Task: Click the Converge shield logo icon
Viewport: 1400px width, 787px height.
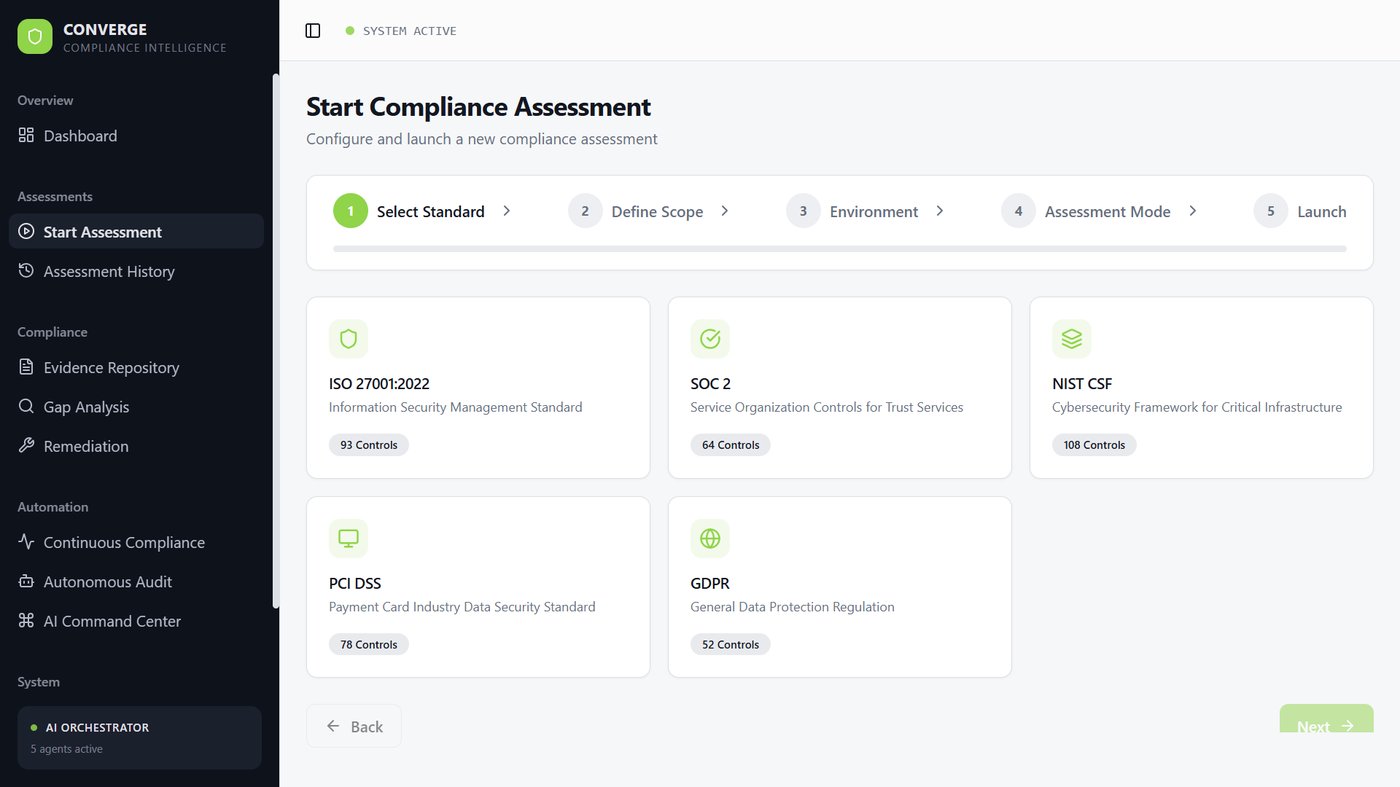Action: pos(35,37)
